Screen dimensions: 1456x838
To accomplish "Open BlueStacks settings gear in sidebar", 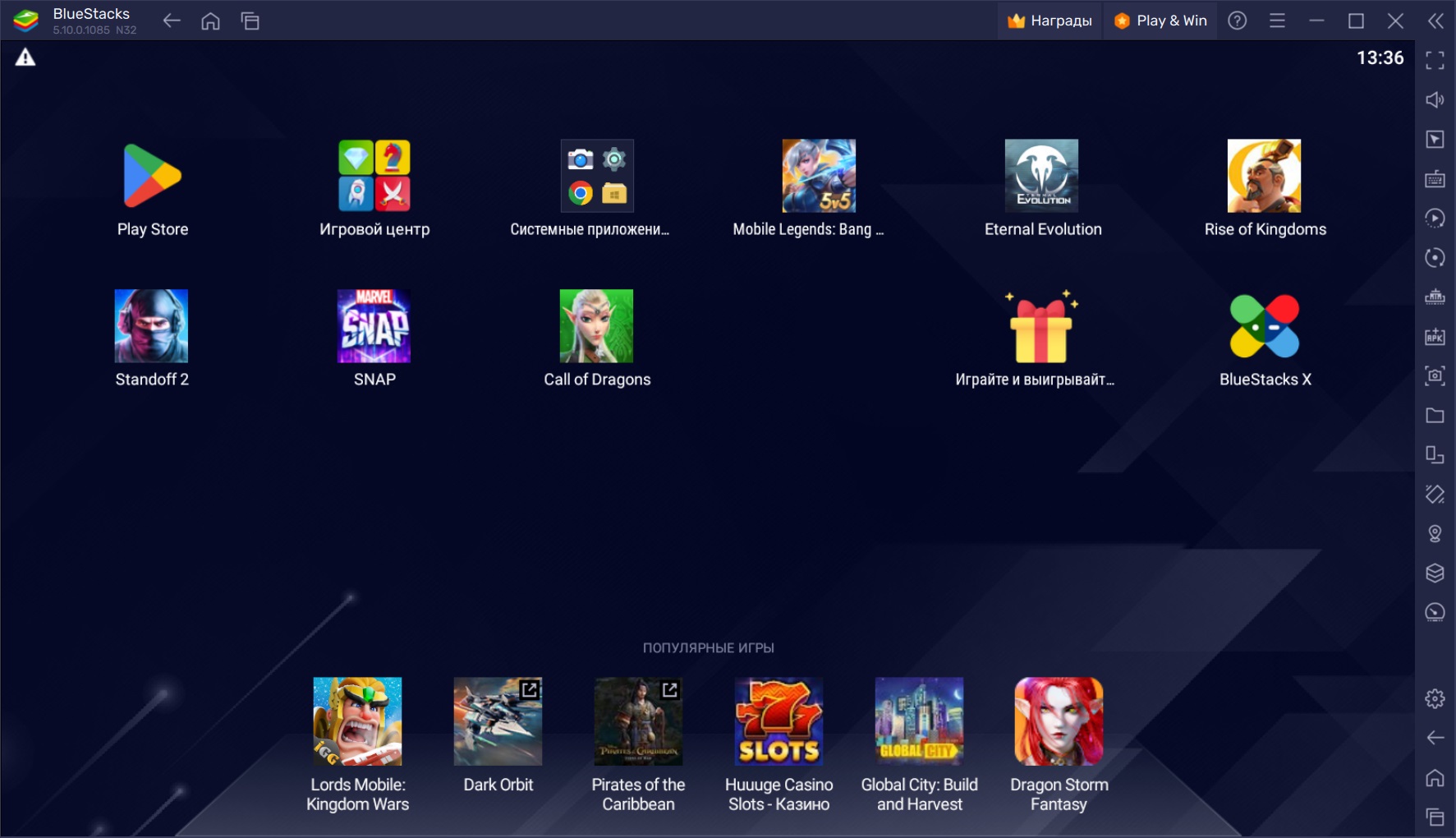I will pyautogui.click(x=1435, y=698).
